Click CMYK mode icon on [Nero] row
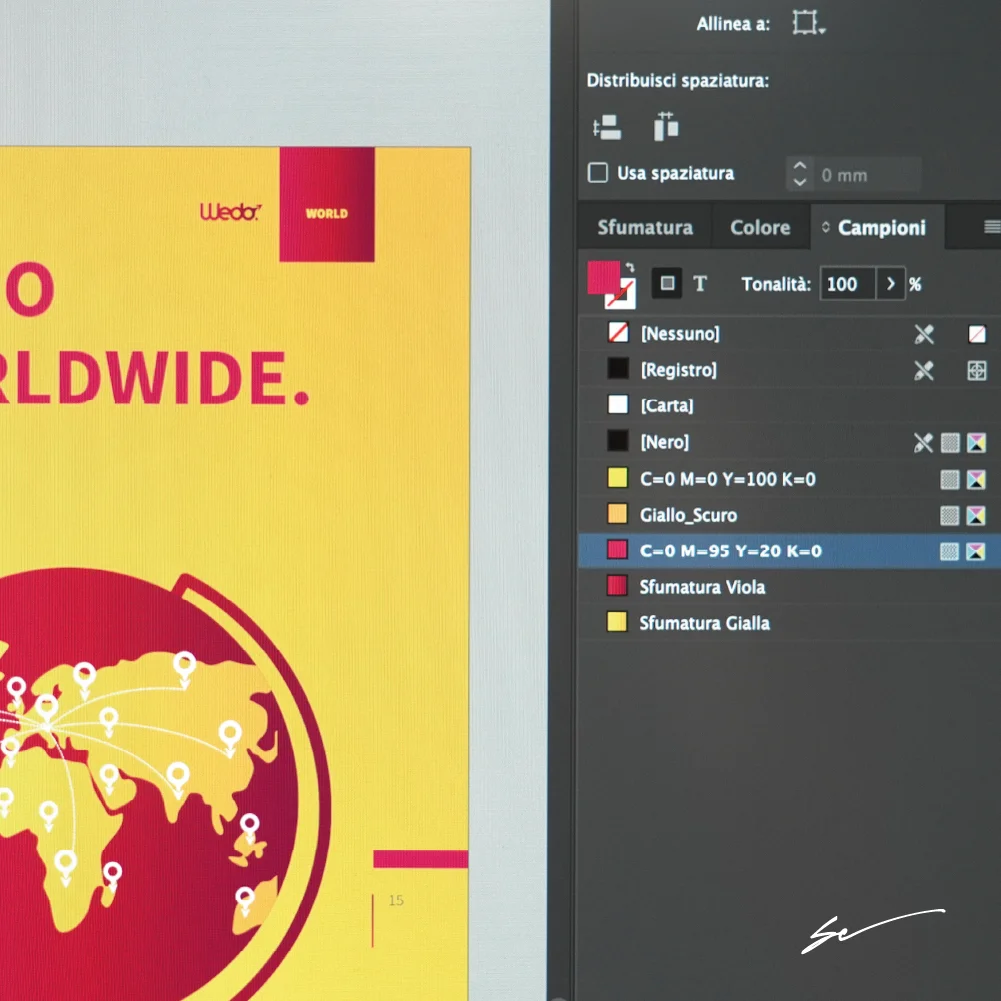Viewport: 1001px width, 1001px height. (976, 442)
